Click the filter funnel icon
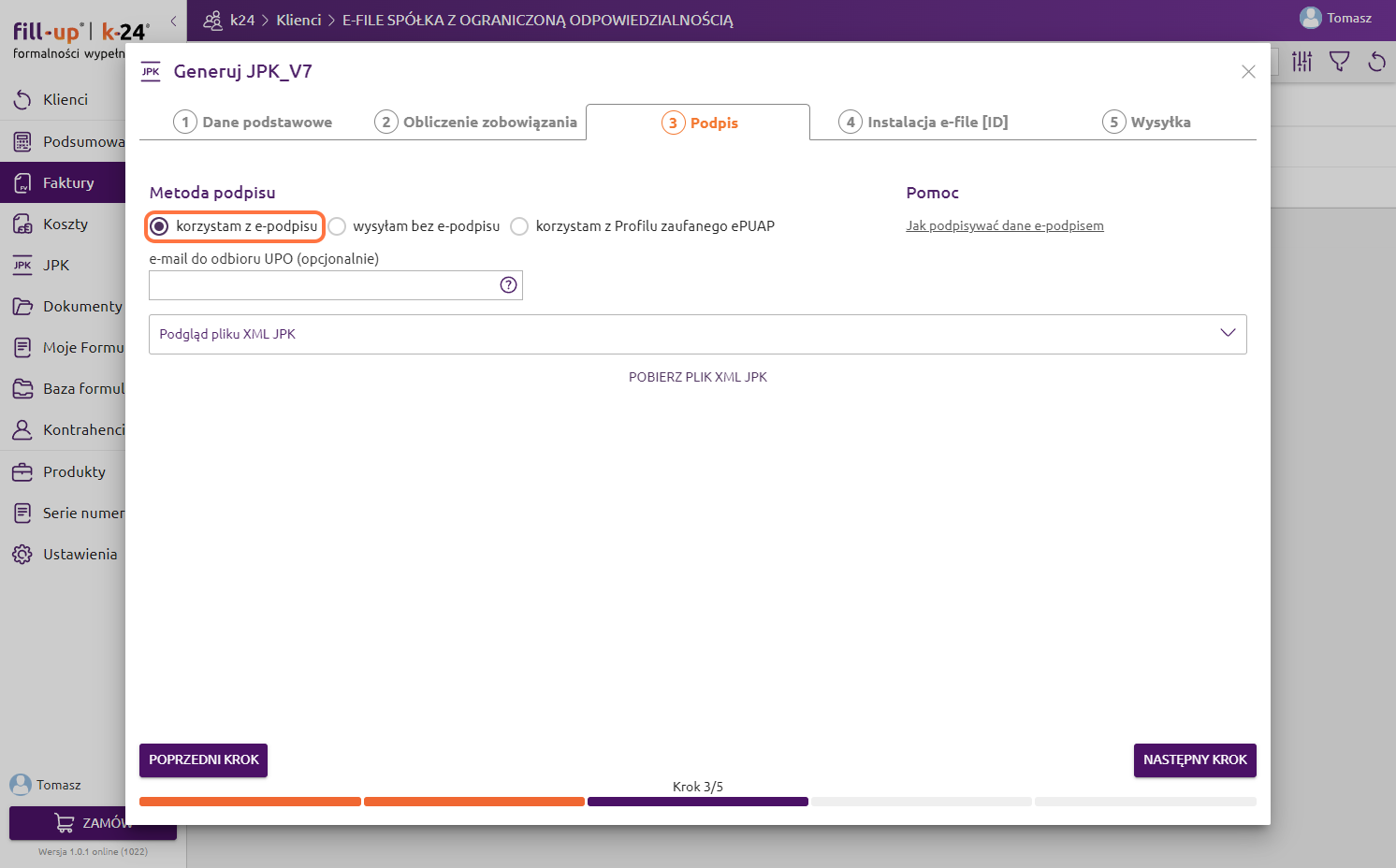Image resolution: width=1396 pixels, height=868 pixels. 1339,63
